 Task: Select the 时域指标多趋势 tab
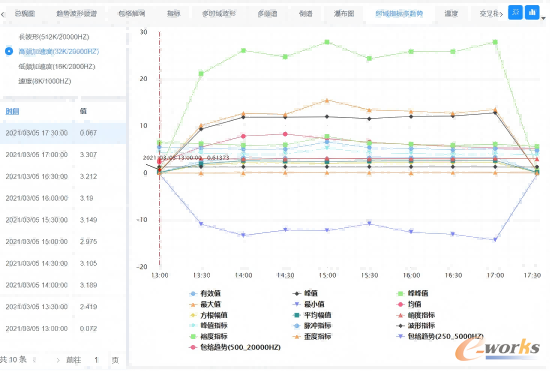[x=399, y=14]
